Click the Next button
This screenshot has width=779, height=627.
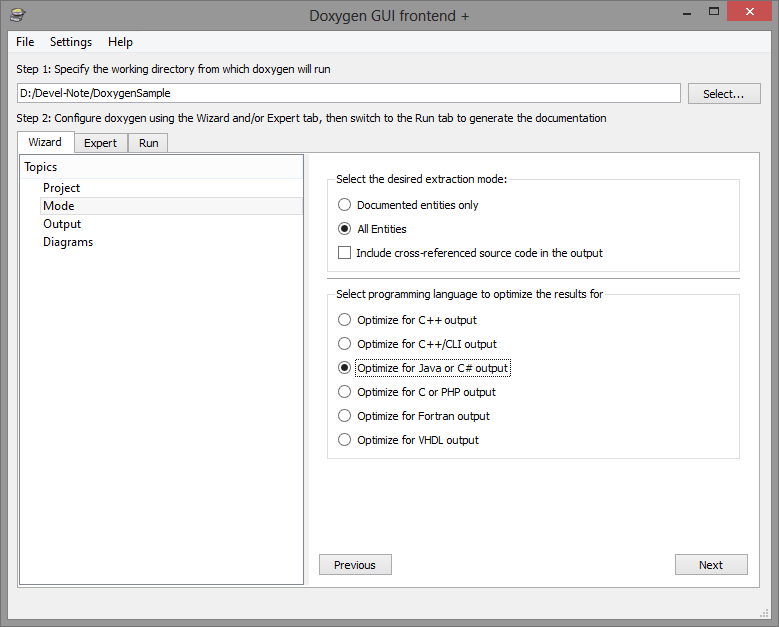coord(711,565)
